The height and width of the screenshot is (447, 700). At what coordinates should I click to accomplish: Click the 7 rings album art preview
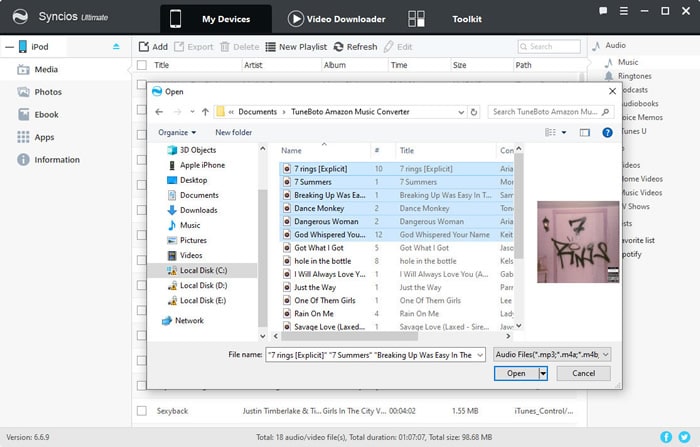pos(578,242)
